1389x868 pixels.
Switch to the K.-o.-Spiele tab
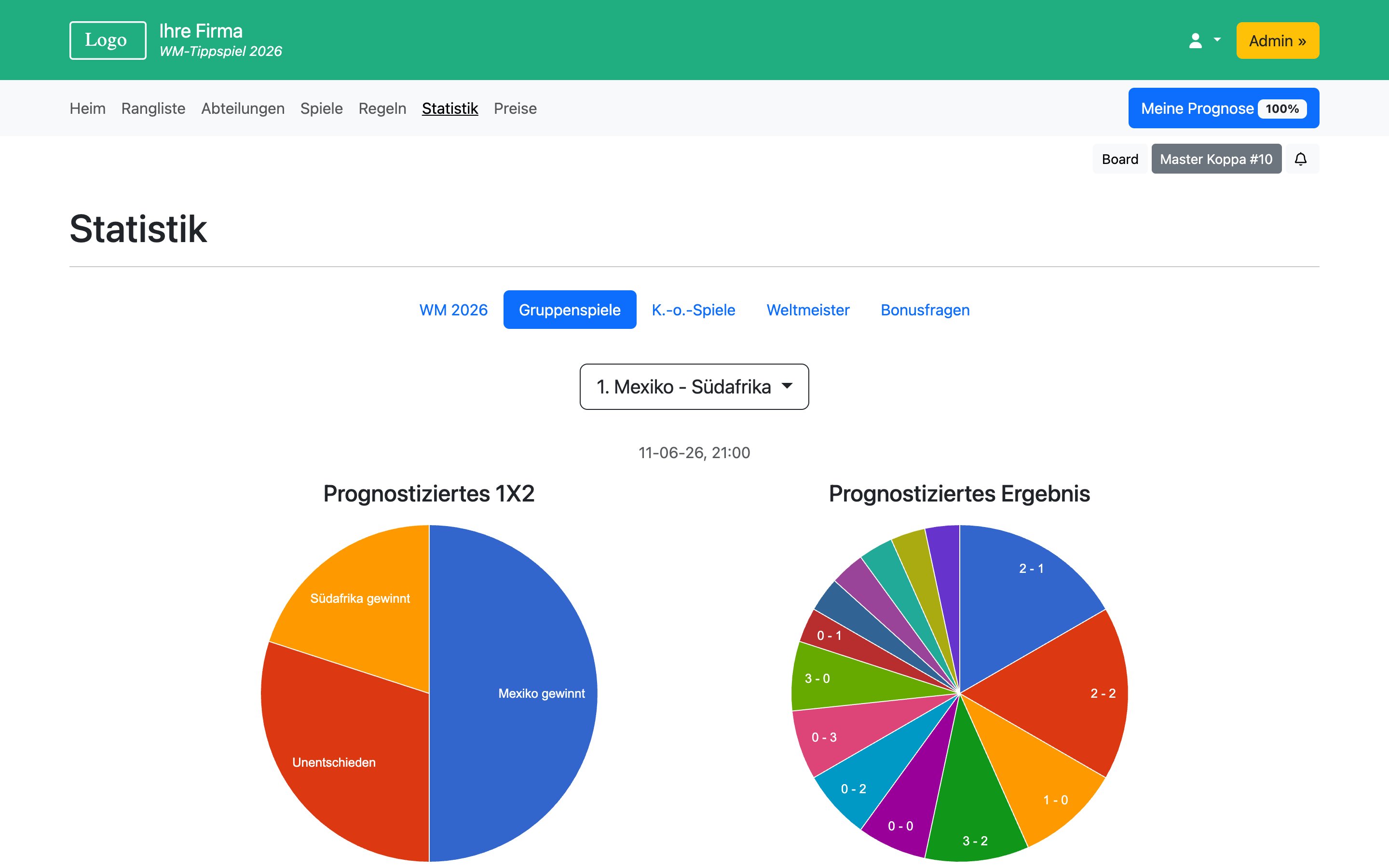[693, 310]
